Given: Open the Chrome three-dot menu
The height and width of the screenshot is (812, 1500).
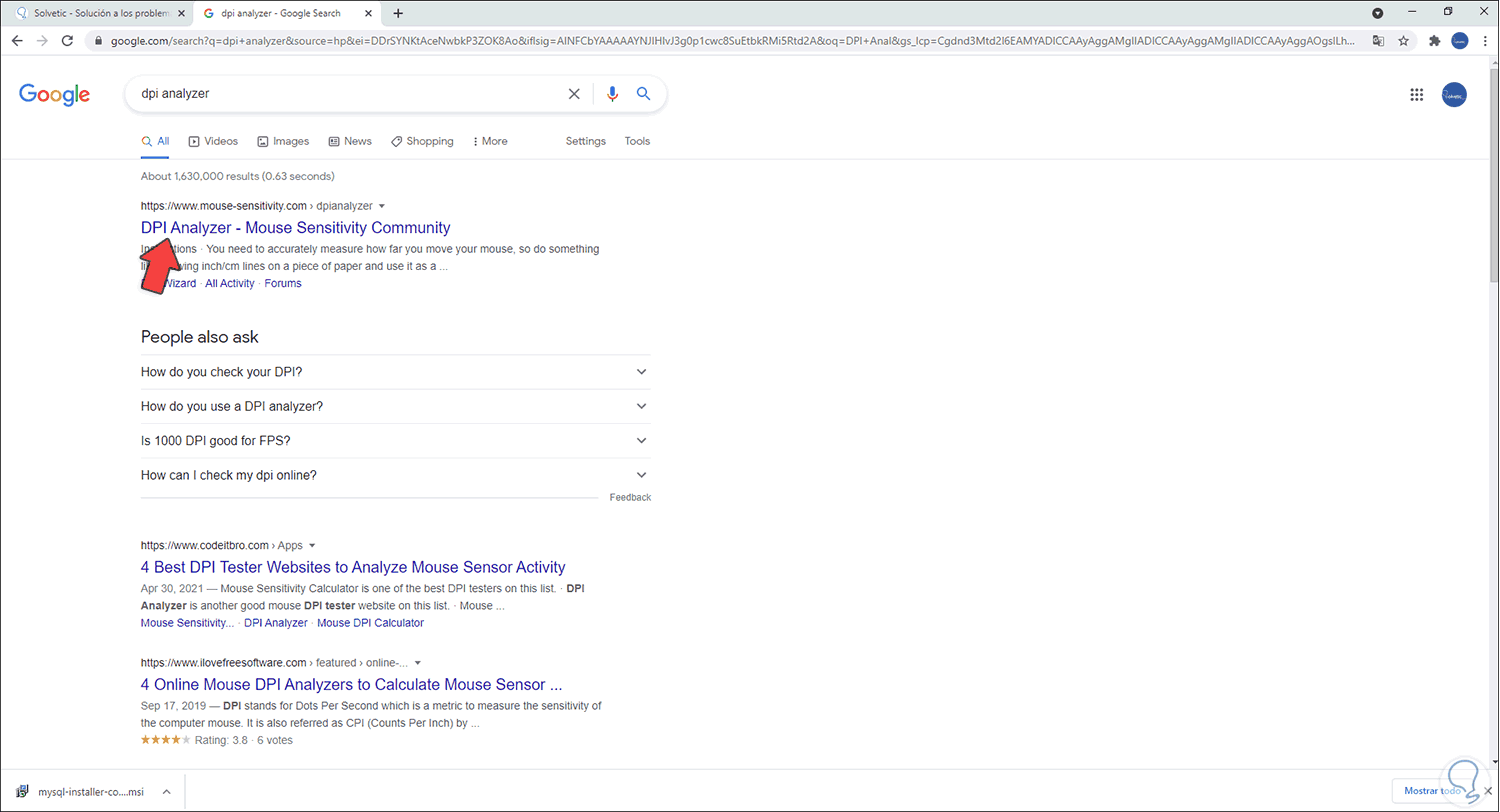Looking at the screenshot, I should pyautogui.click(x=1483, y=41).
